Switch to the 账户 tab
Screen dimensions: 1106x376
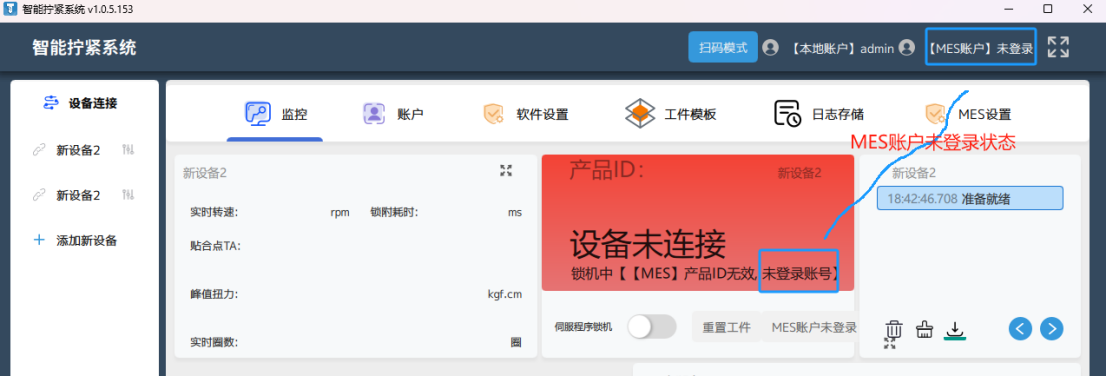point(393,114)
